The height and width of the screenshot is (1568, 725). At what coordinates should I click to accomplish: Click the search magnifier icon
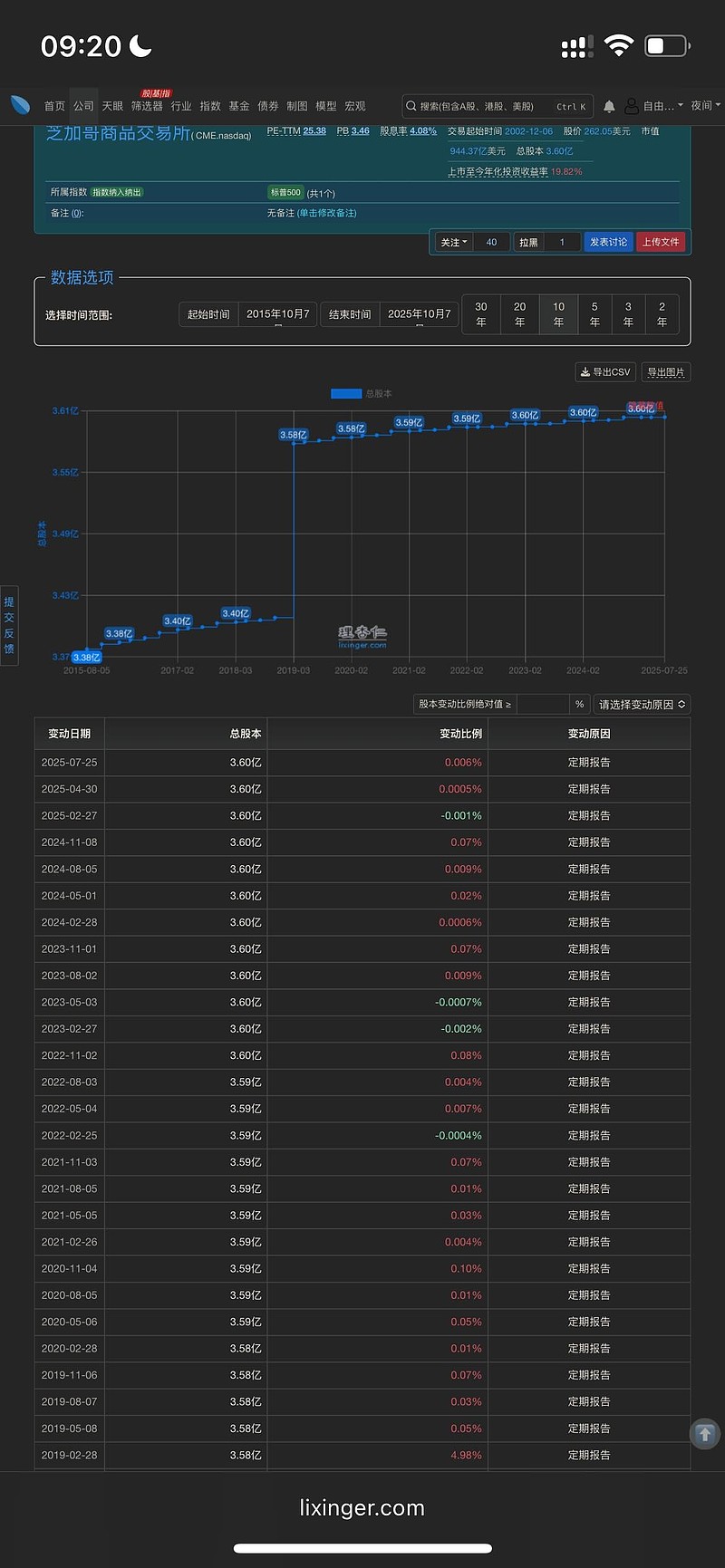tap(411, 106)
